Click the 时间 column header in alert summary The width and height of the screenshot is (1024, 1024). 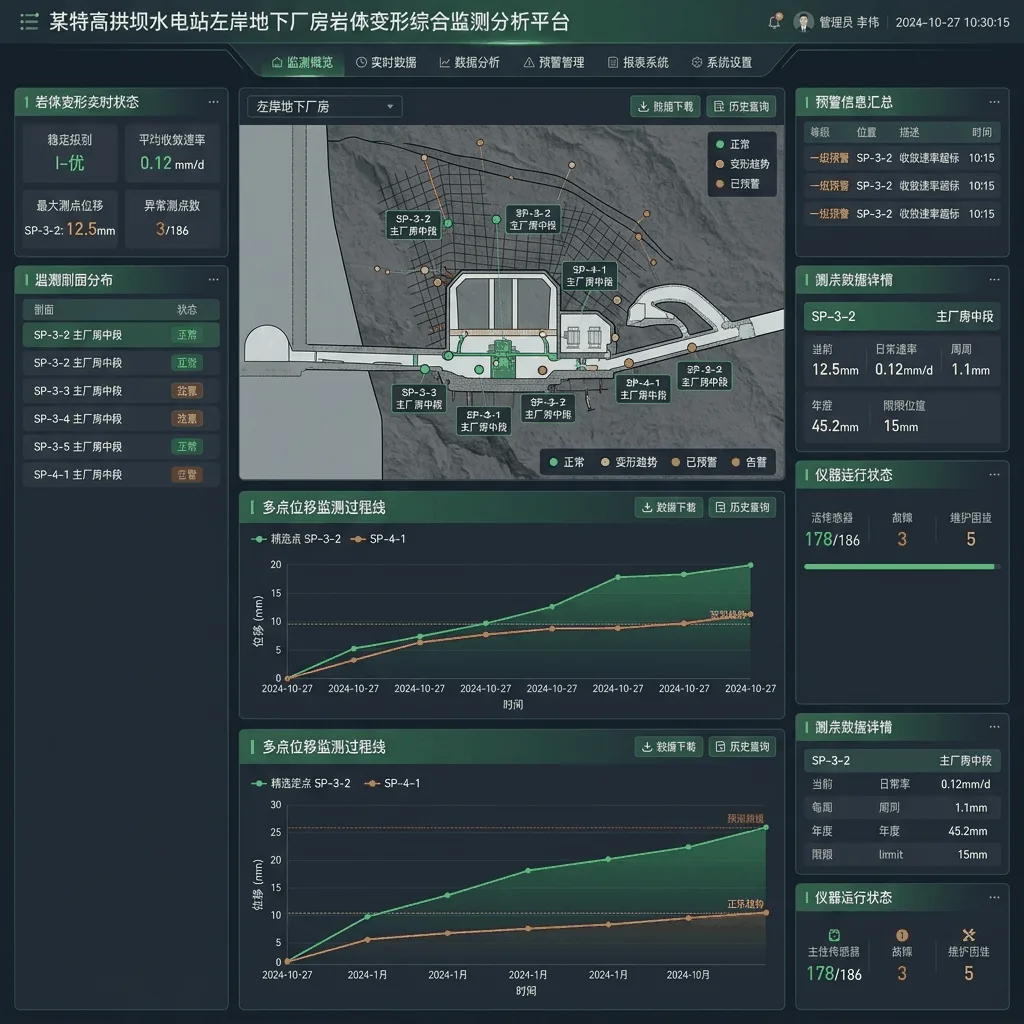(x=982, y=132)
